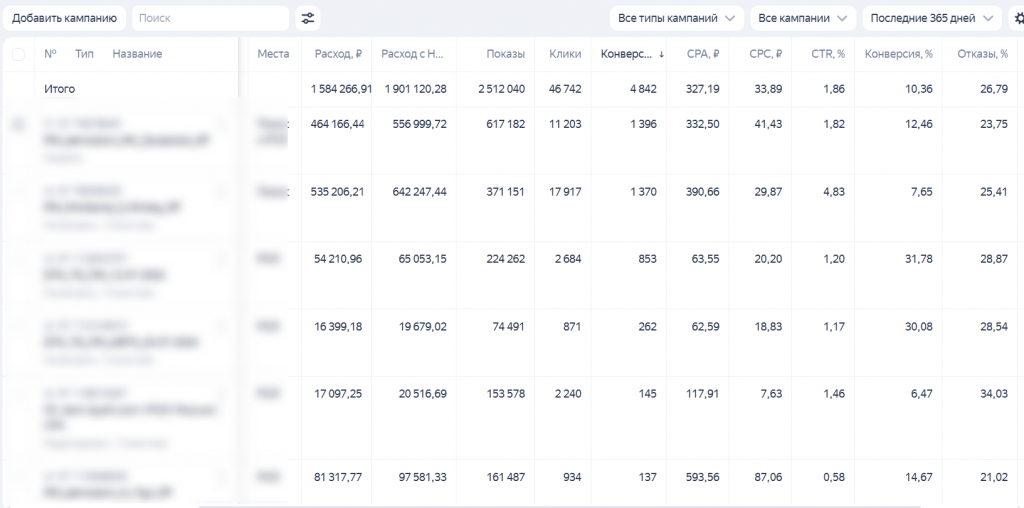Select total CPA 327,19

pyautogui.click(x=703, y=89)
